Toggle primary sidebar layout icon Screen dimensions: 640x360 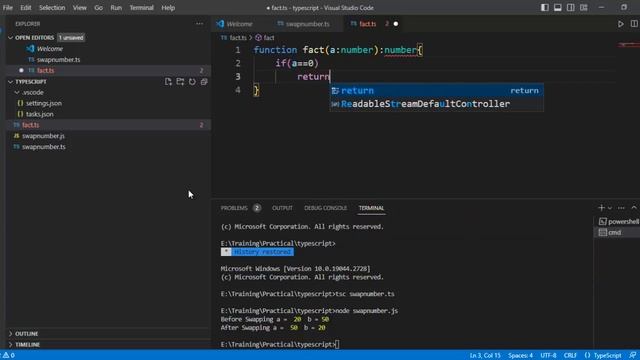click(x=544, y=7)
